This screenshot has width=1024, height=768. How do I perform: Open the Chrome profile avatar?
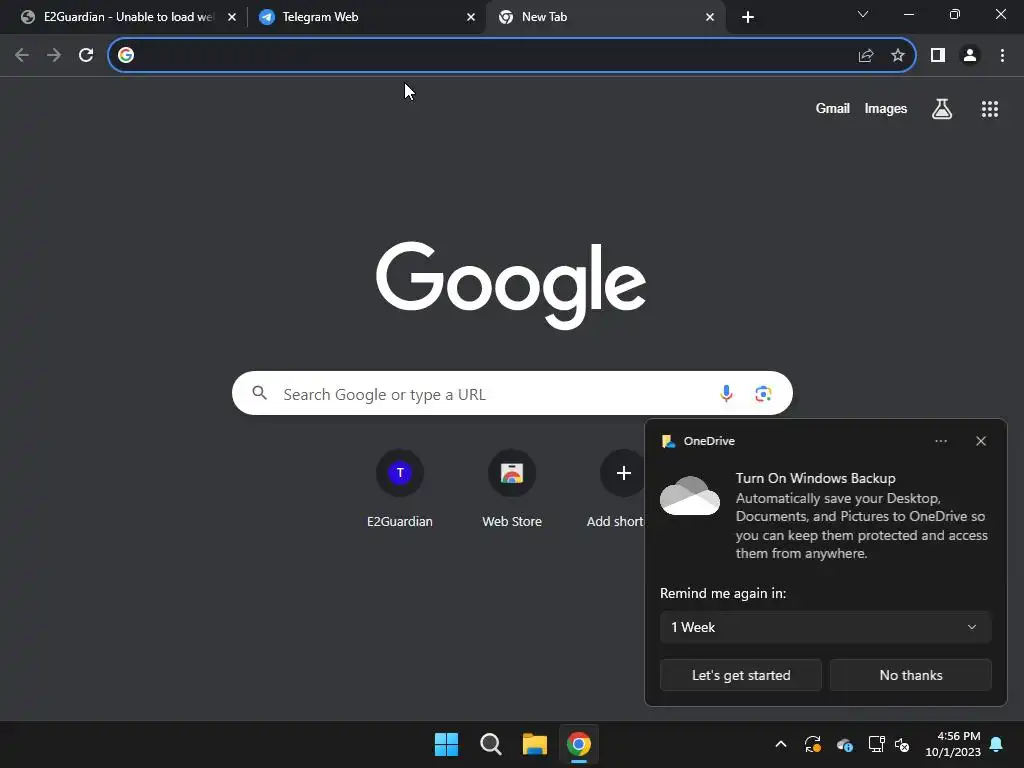pyautogui.click(x=970, y=55)
